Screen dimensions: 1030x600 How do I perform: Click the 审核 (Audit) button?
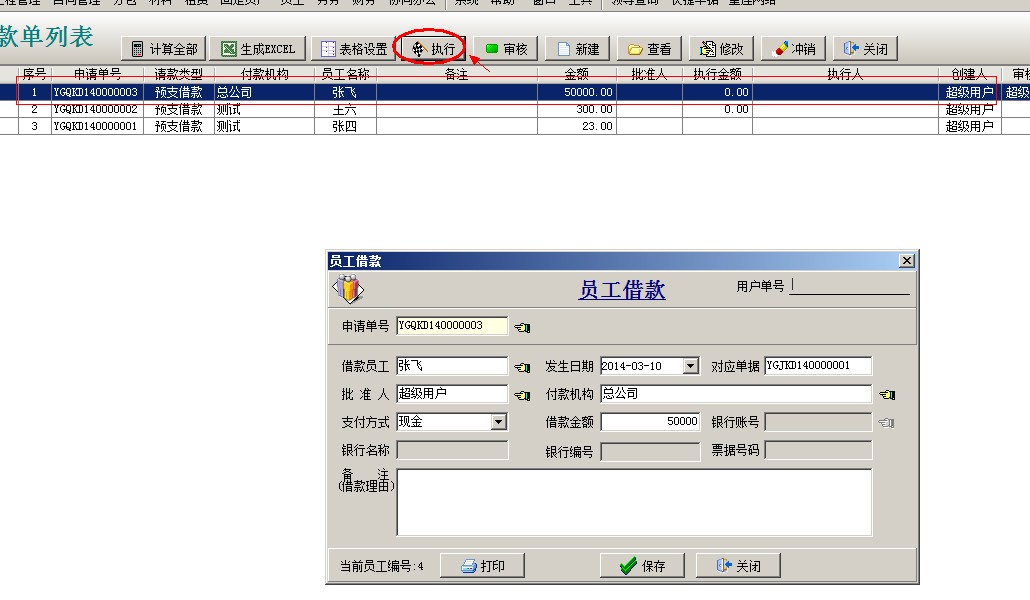pyautogui.click(x=506, y=49)
